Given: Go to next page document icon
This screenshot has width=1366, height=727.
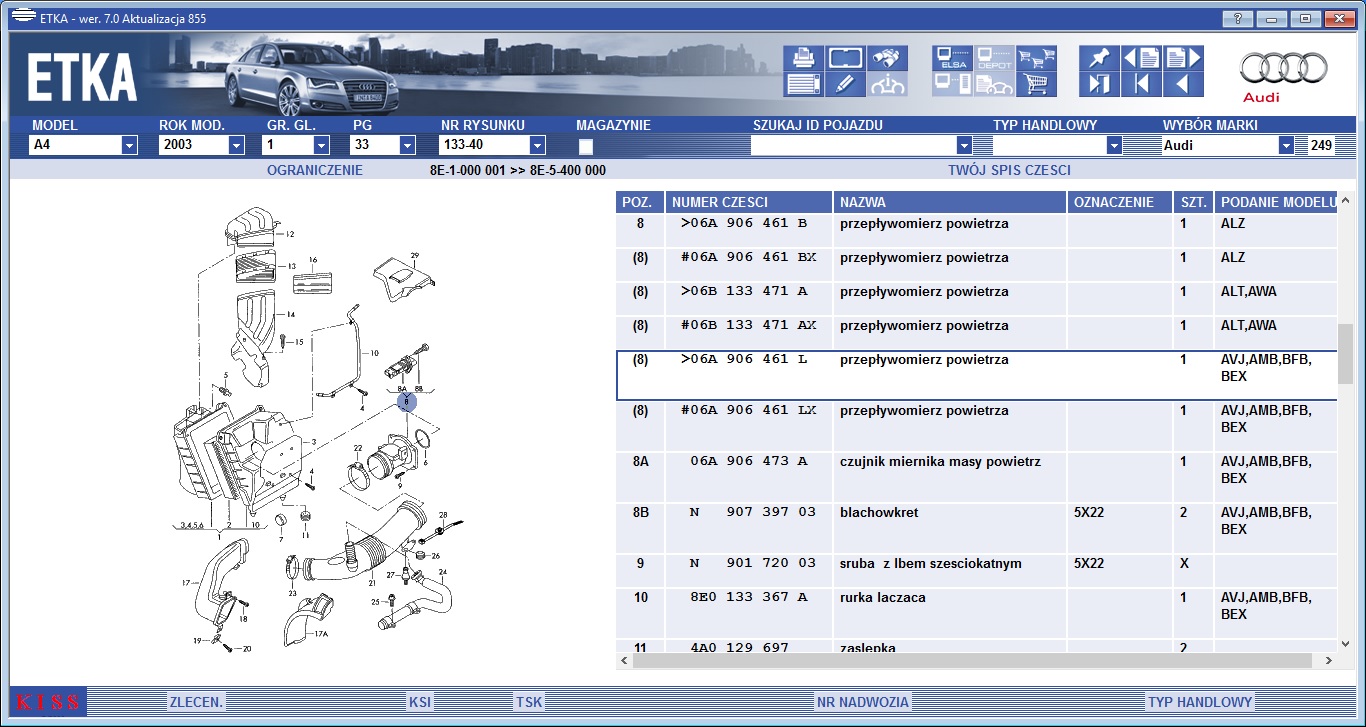Looking at the screenshot, I should point(1182,58).
